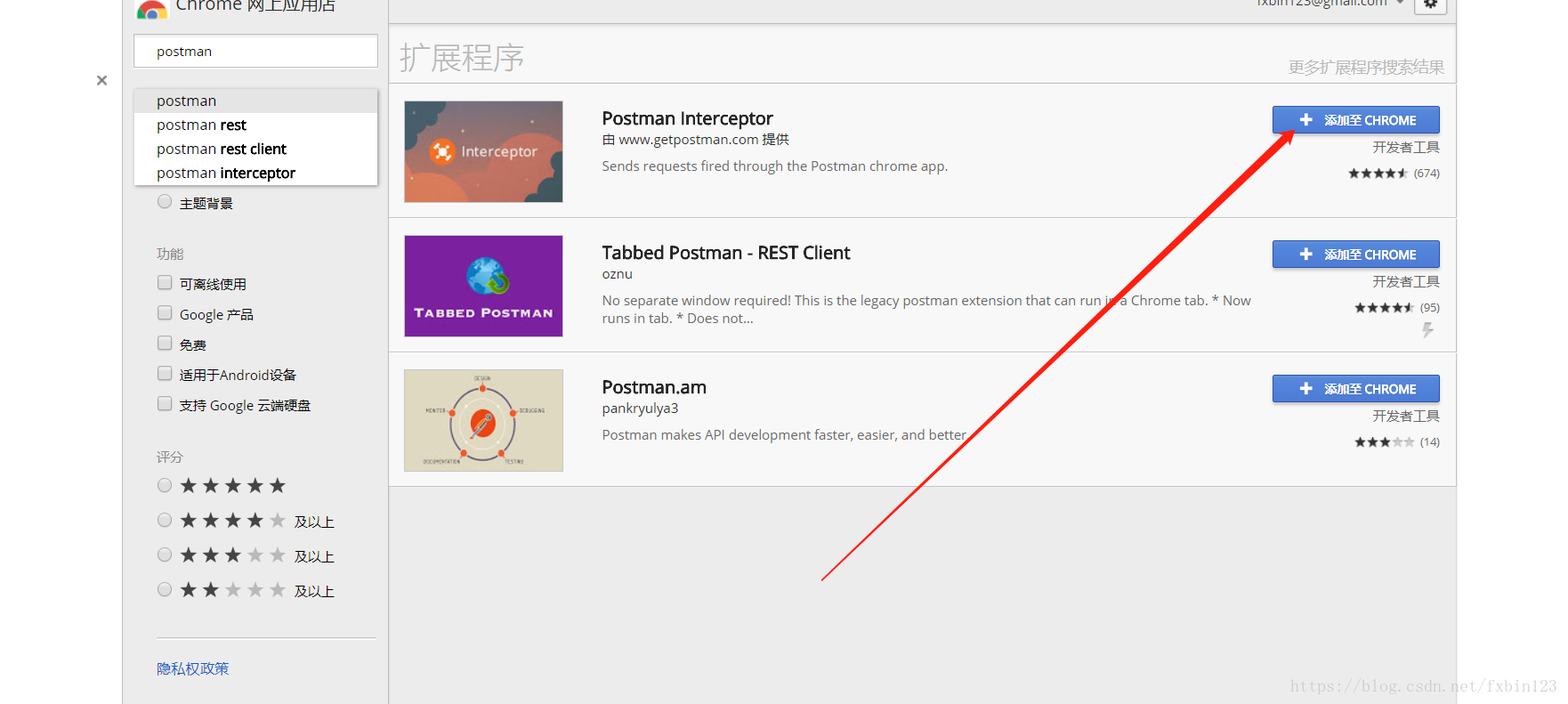Select the 'postman' suggestion
1568x704 pixels.
256,101
